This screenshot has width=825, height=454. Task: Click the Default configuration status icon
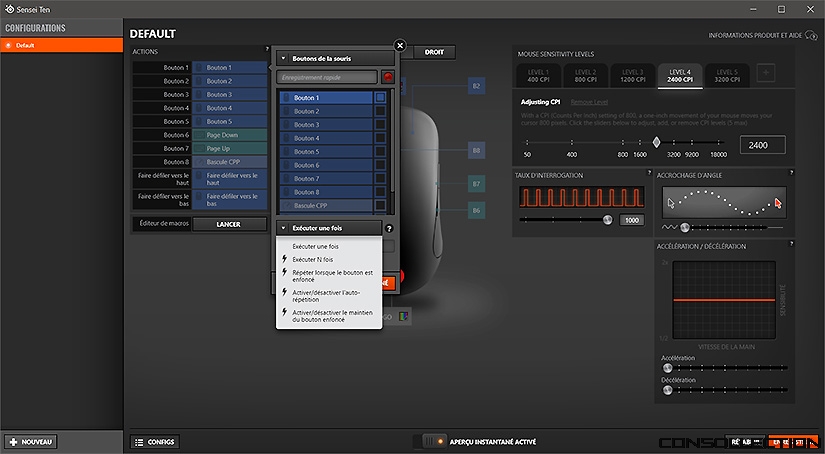tap(8, 45)
